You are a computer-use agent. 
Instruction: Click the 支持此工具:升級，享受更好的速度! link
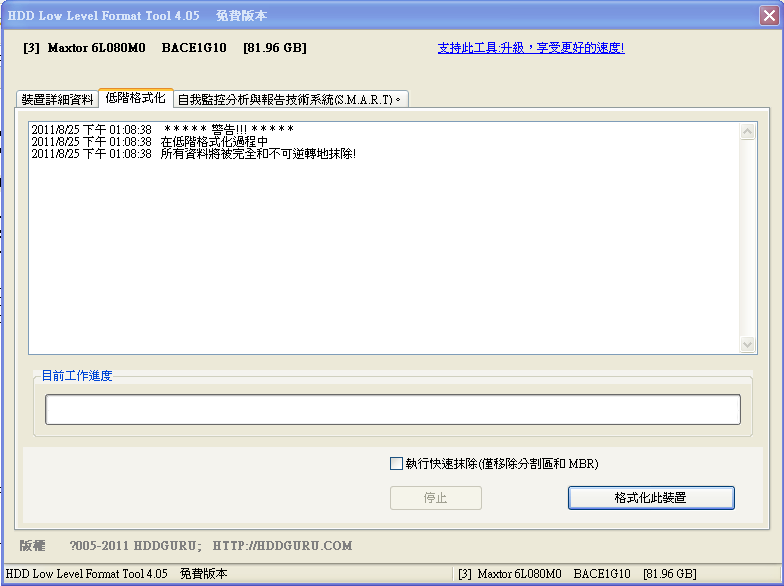point(531,48)
